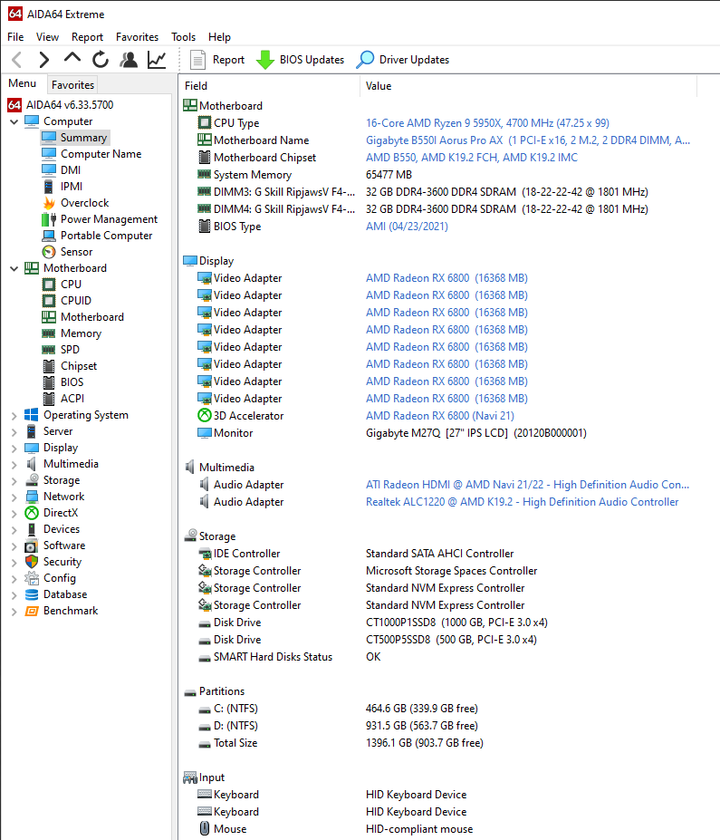Click the Chipset icon in tree
Screen dimensions: 720x840
pyautogui.click(x=49, y=366)
